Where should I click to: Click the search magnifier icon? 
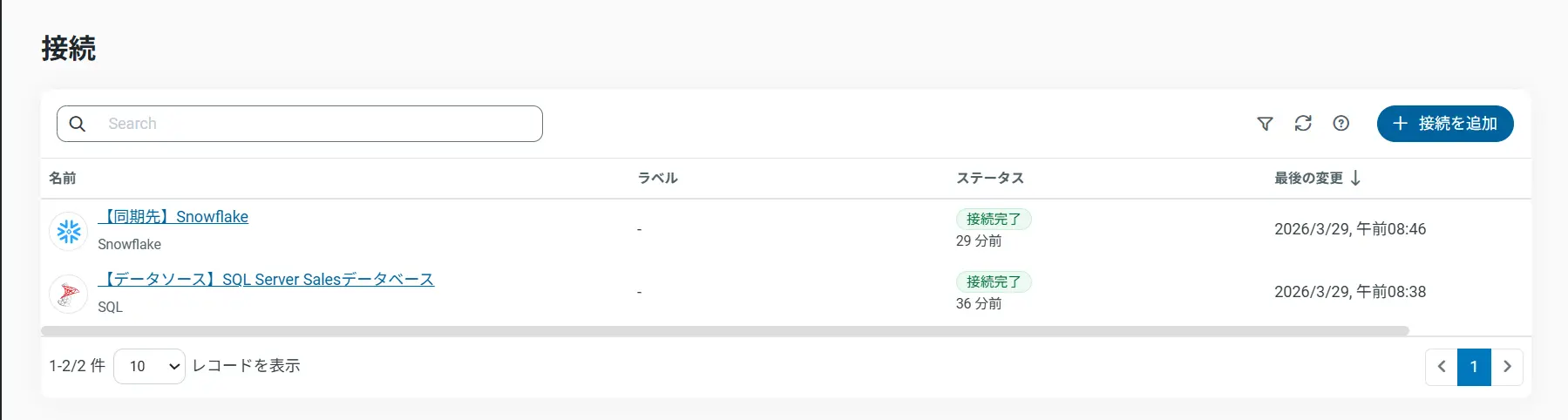(78, 124)
